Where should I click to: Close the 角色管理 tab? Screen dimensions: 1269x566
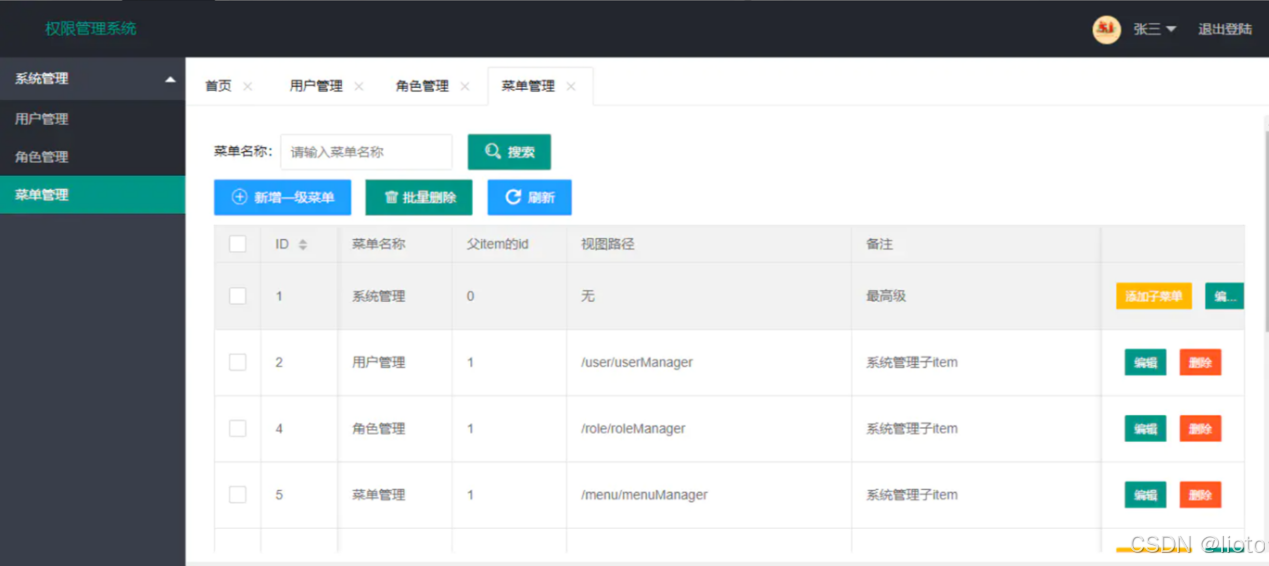point(465,87)
